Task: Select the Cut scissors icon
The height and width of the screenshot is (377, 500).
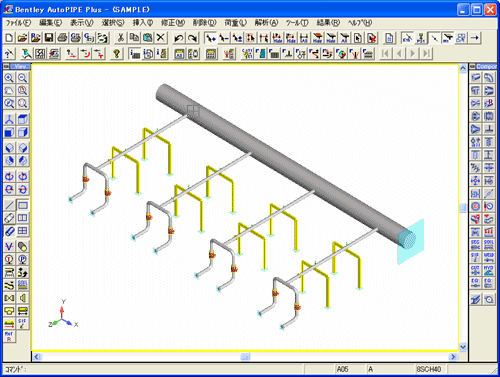Action: pyautogui.click(x=121, y=38)
